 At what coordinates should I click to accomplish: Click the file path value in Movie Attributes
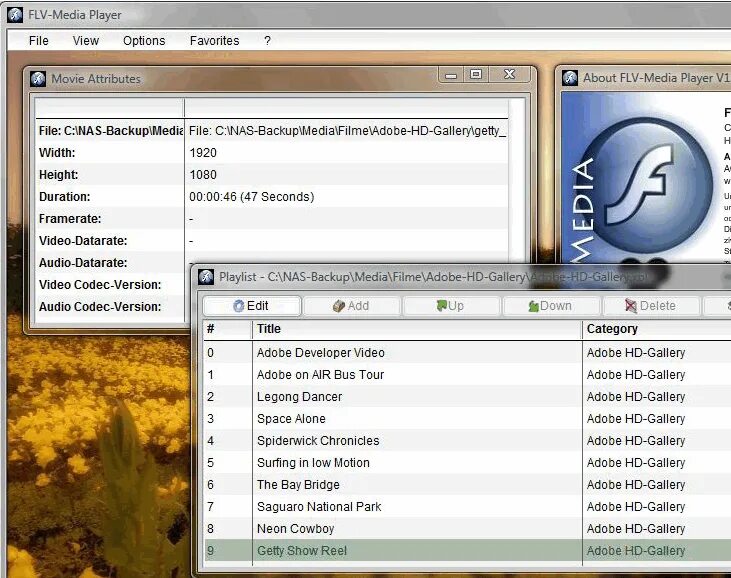tap(347, 131)
